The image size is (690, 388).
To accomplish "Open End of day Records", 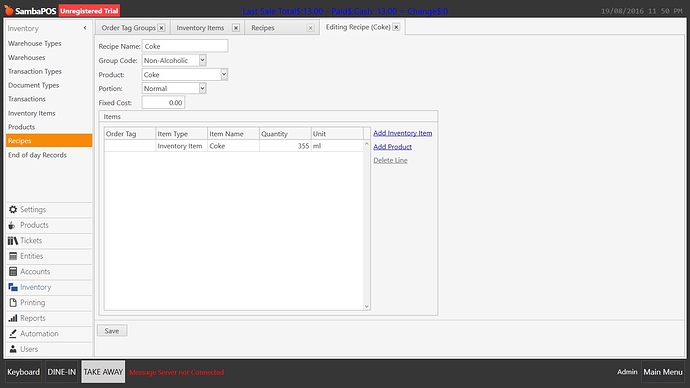I will (x=37, y=155).
